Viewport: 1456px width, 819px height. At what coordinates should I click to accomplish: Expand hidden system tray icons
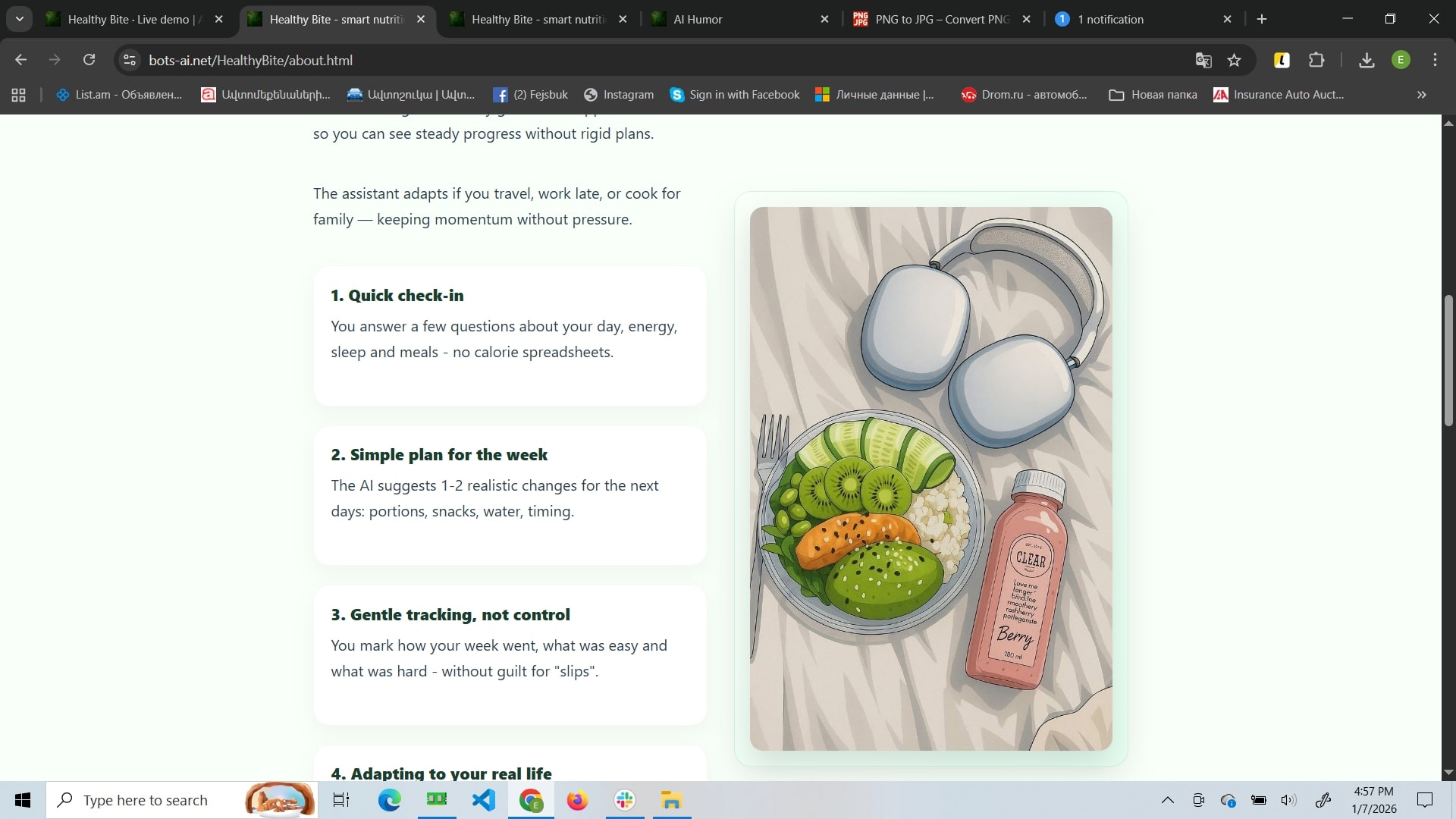(x=1168, y=800)
